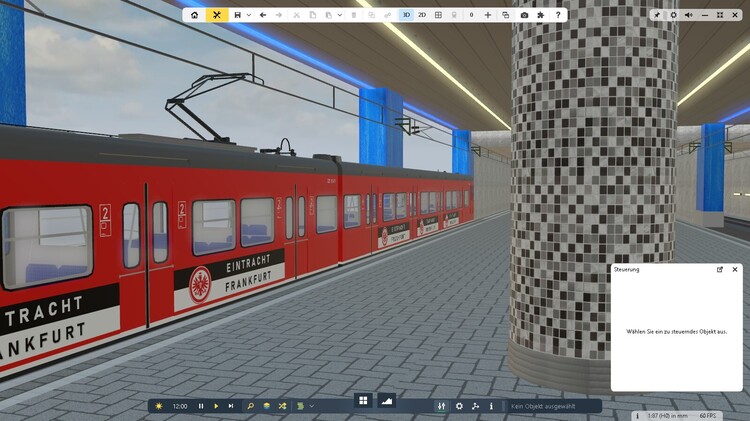This screenshot has height=421, width=750.
Task: Open the green script scroll icon
Action: tap(300, 406)
